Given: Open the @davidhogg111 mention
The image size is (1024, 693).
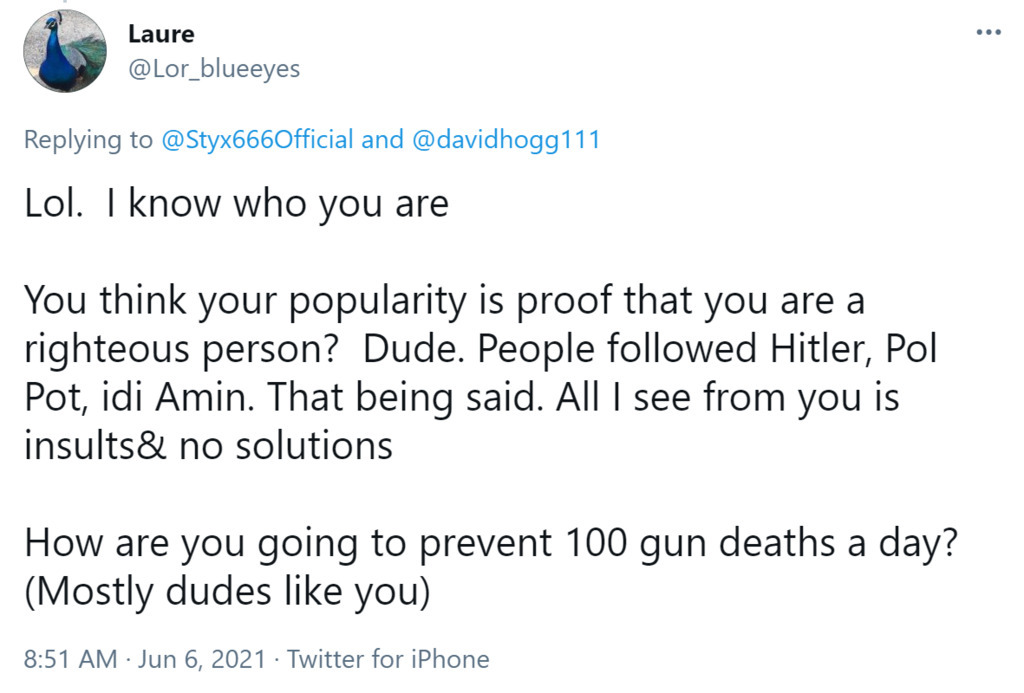Looking at the screenshot, I should click(505, 139).
